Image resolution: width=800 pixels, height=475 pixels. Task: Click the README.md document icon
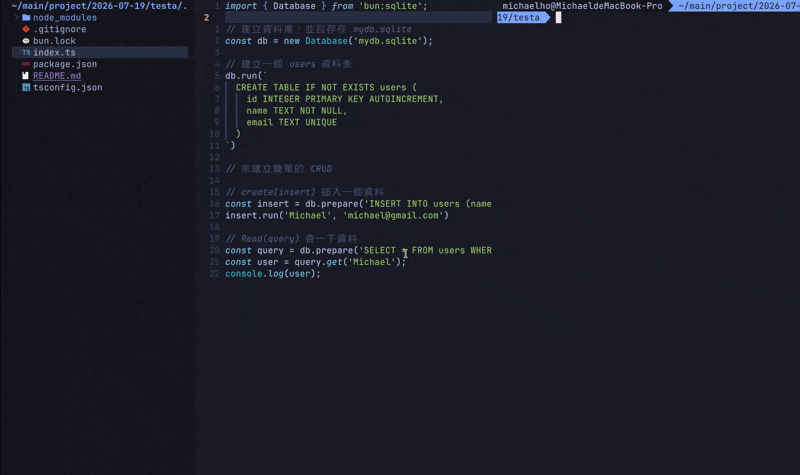pyautogui.click(x=26, y=76)
